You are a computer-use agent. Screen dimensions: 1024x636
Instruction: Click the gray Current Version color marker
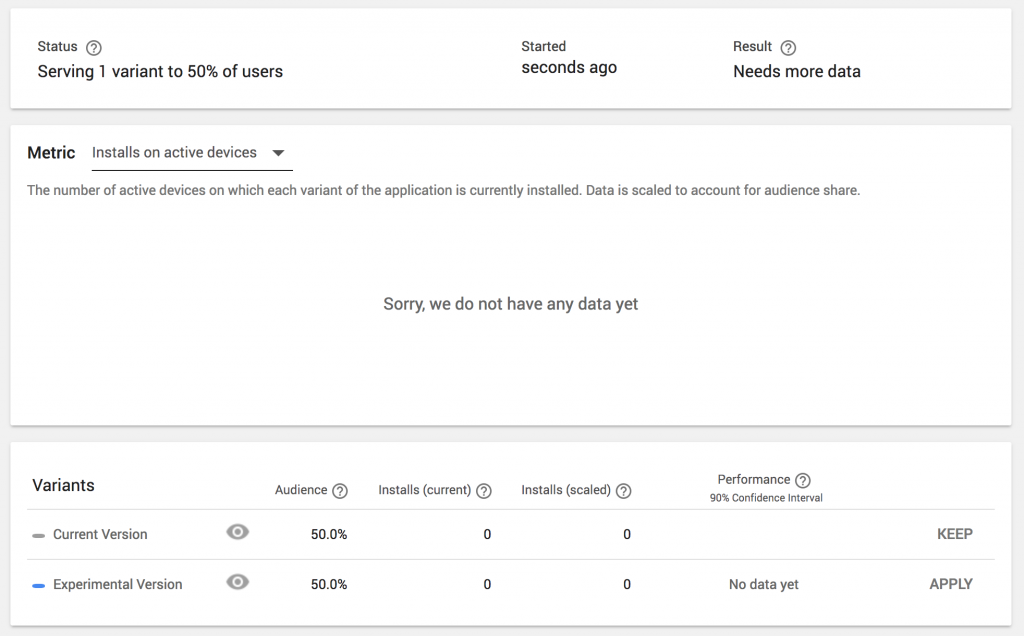pyautogui.click(x=38, y=535)
